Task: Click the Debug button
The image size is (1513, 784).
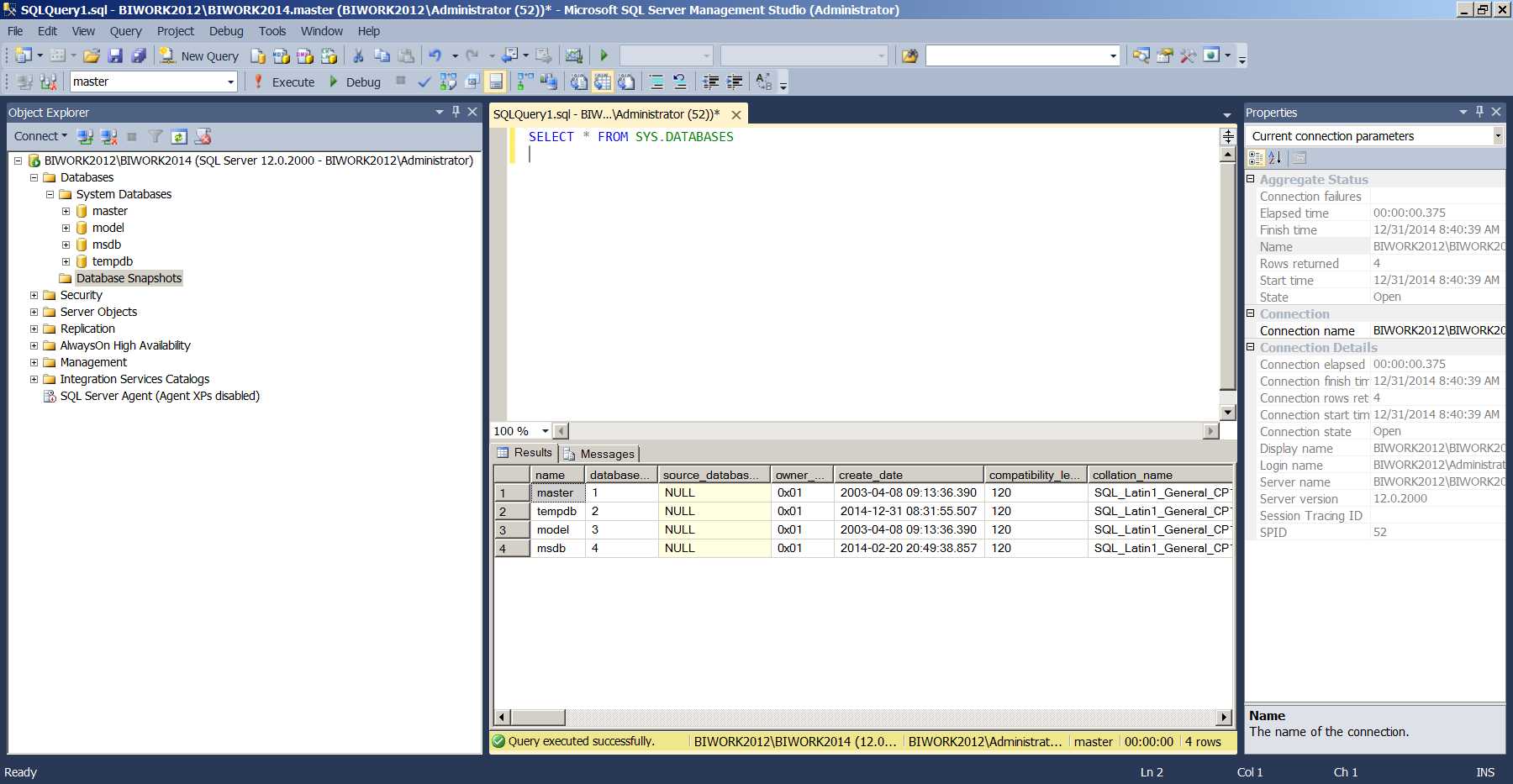Action: (354, 82)
